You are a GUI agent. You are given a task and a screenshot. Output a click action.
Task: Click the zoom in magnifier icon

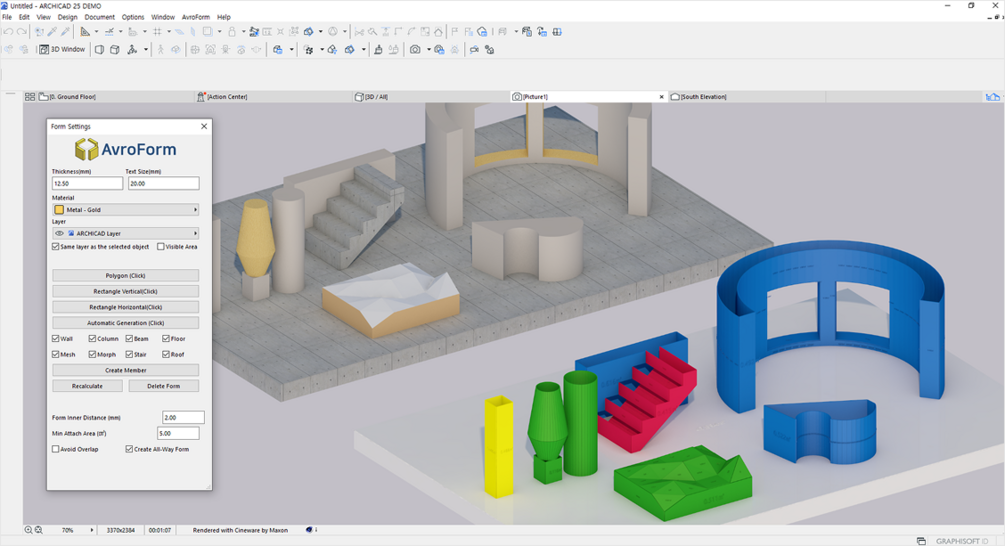tap(29, 530)
